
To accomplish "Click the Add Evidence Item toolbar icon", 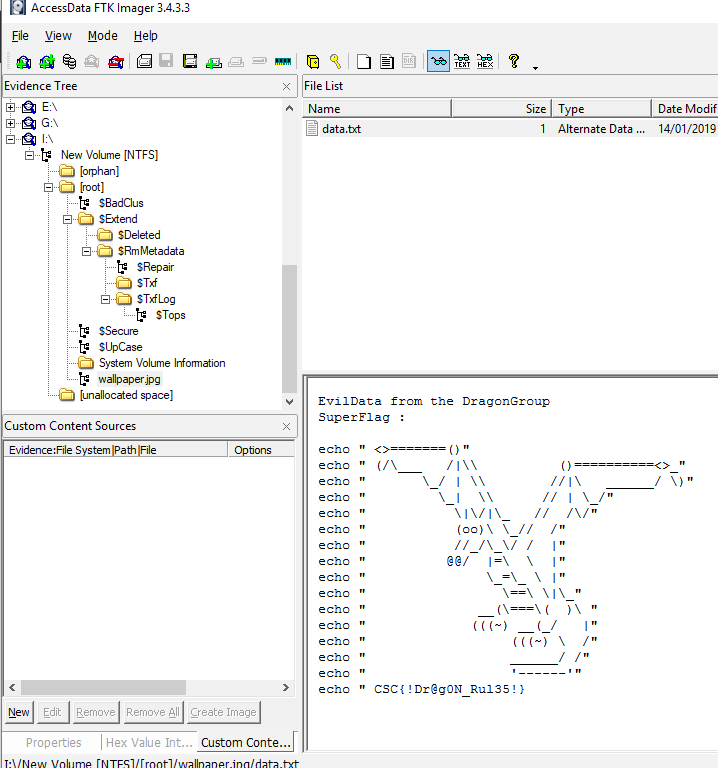I will [x=24, y=62].
